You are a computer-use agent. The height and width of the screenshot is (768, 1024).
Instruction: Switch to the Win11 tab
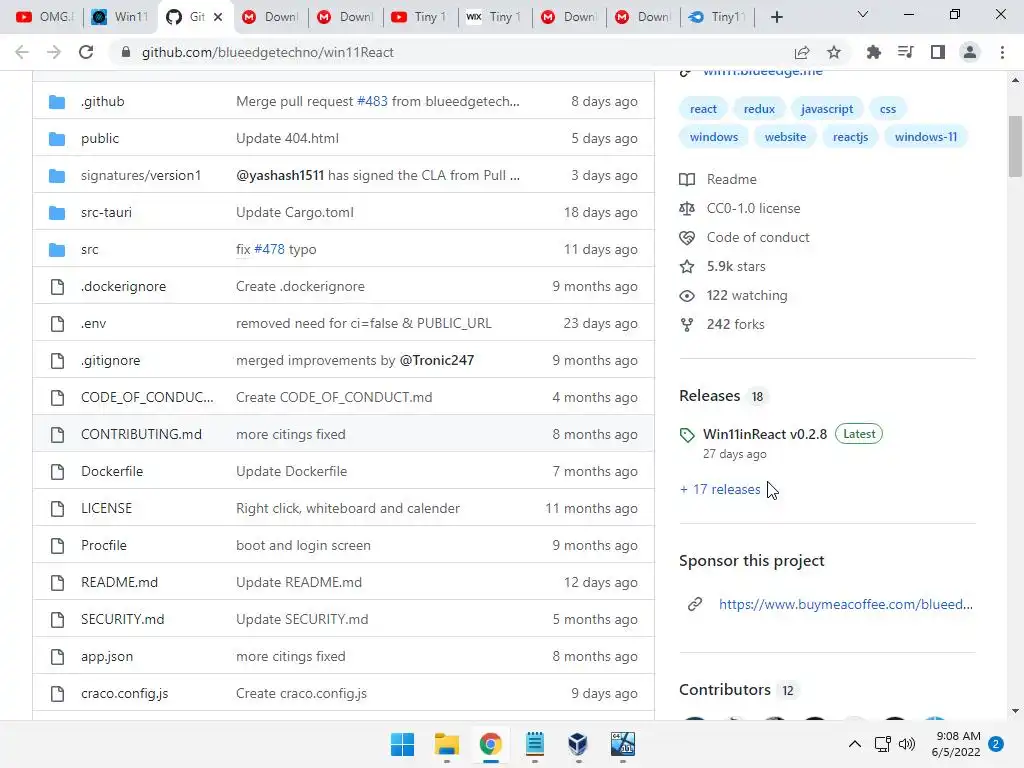[121, 17]
